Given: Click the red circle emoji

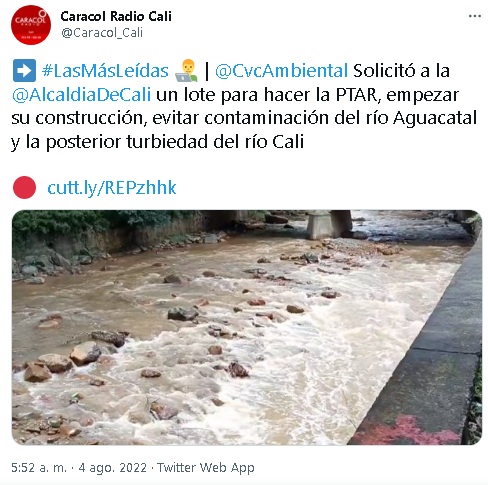Looking at the screenshot, I should tap(24, 188).
